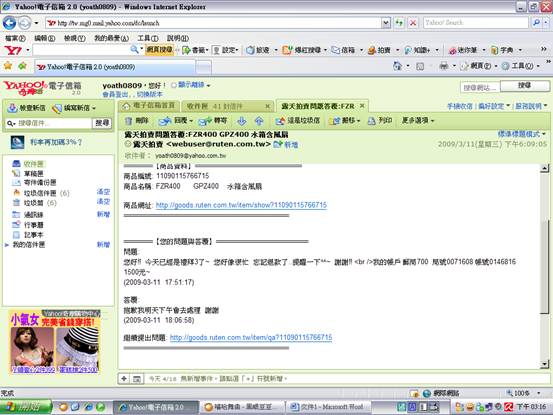Click the plus icon to add calendar event

tap(124, 379)
